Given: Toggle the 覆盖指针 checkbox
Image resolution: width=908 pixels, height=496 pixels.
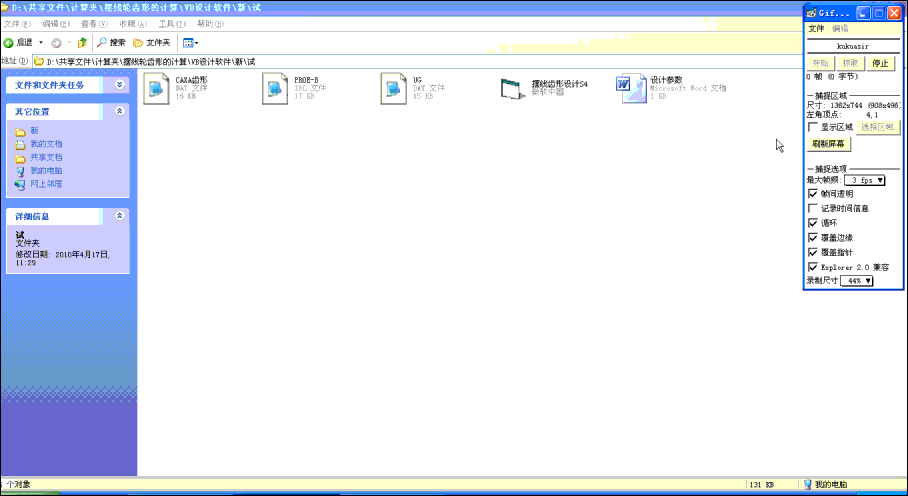Looking at the screenshot, I should [813, 252].
